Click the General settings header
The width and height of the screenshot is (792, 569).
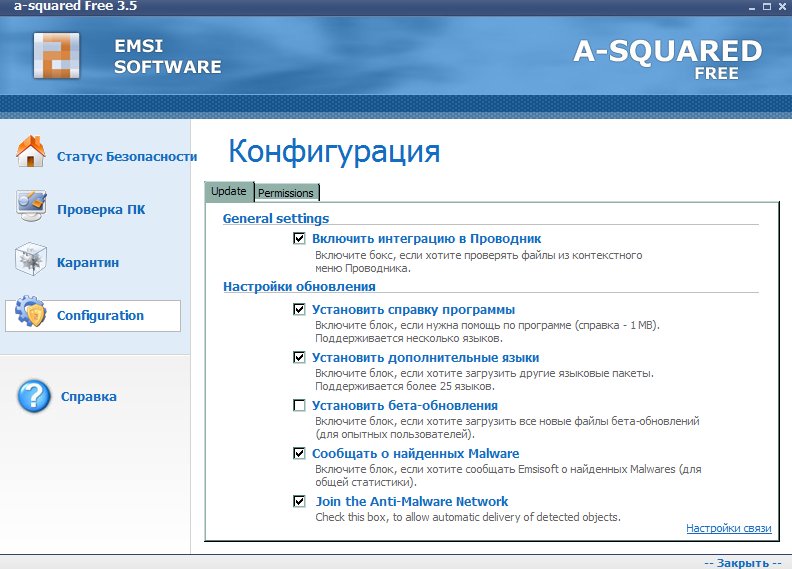[276, 219]
